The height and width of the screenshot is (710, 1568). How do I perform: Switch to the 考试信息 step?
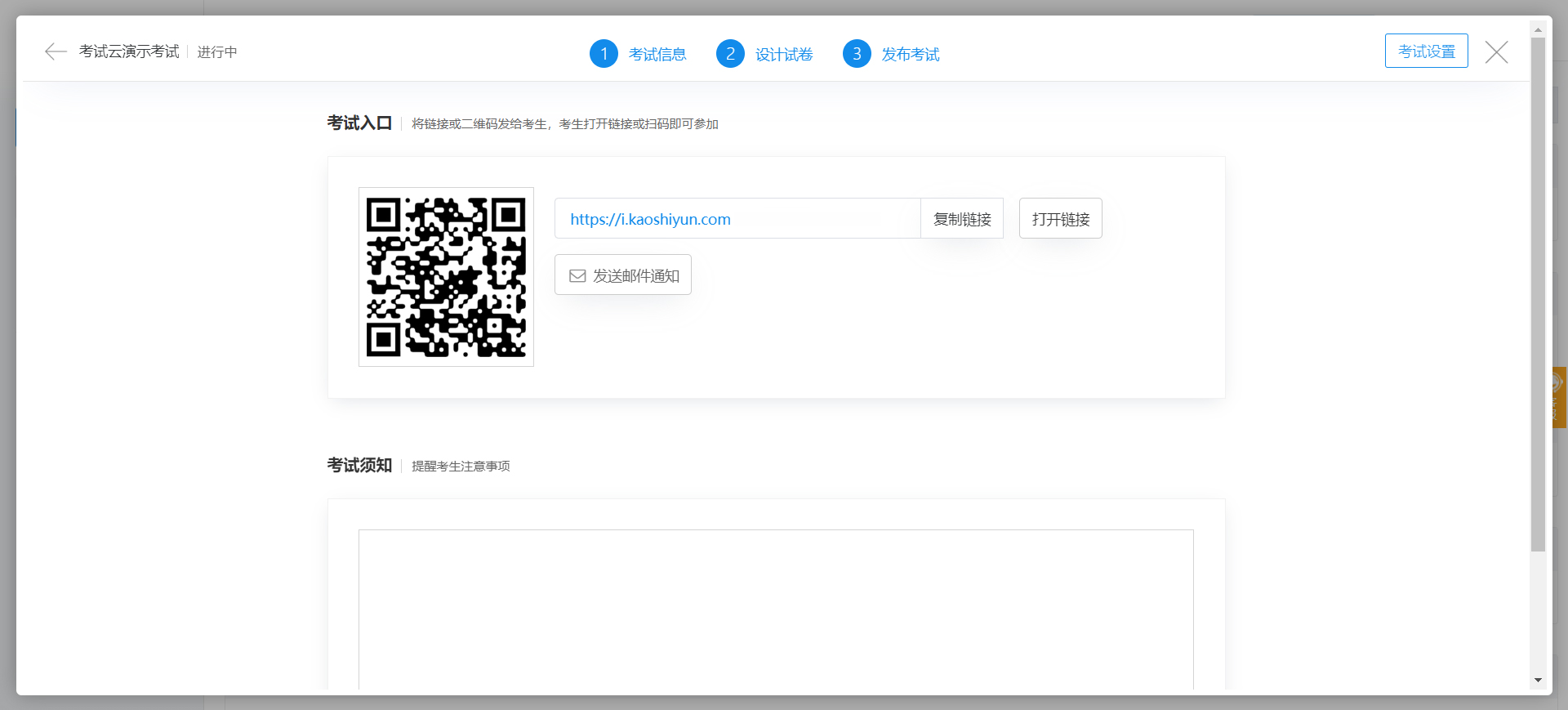pos(657,55)
